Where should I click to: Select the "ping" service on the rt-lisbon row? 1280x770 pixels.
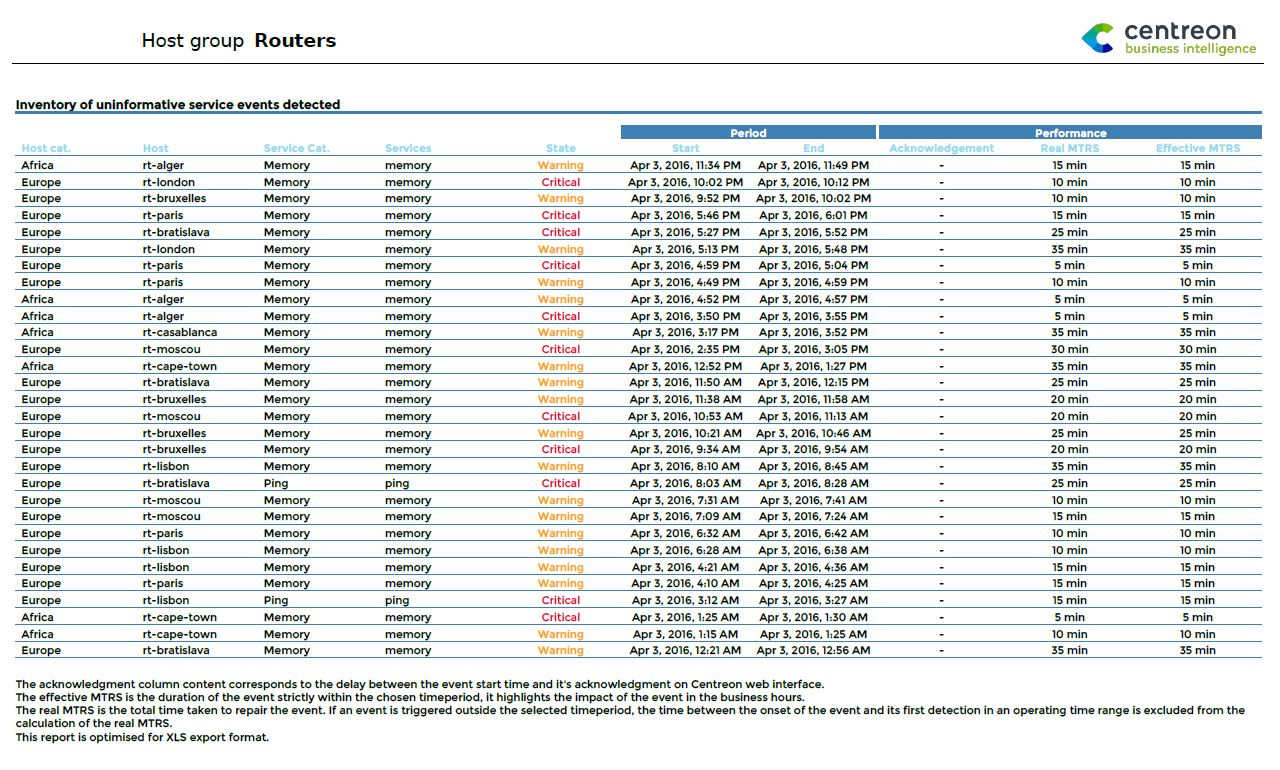pos(397,600)
